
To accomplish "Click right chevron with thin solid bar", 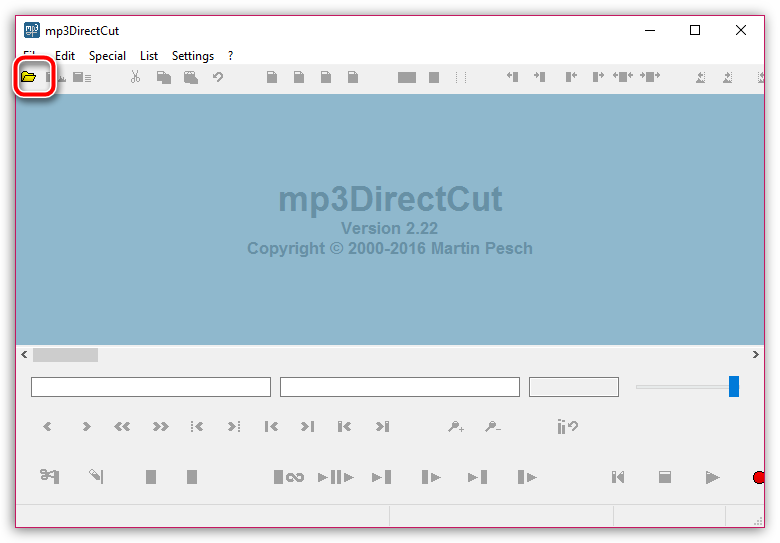I will (307, 426).
